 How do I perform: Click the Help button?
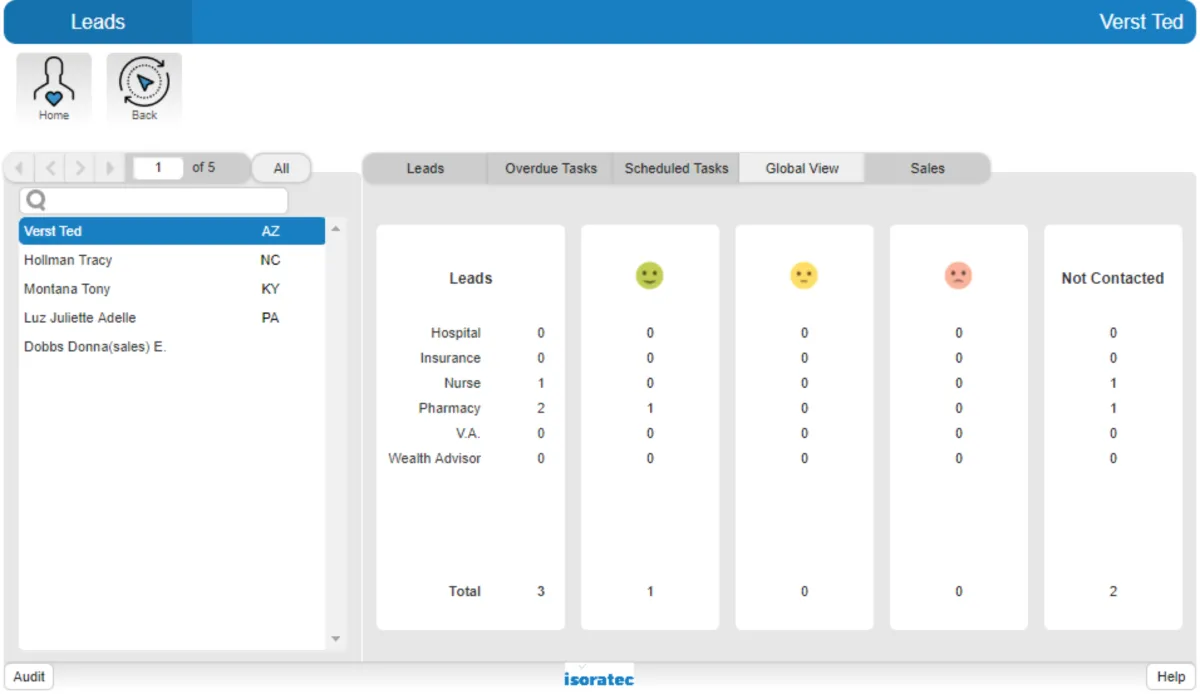click(1170, 677)
